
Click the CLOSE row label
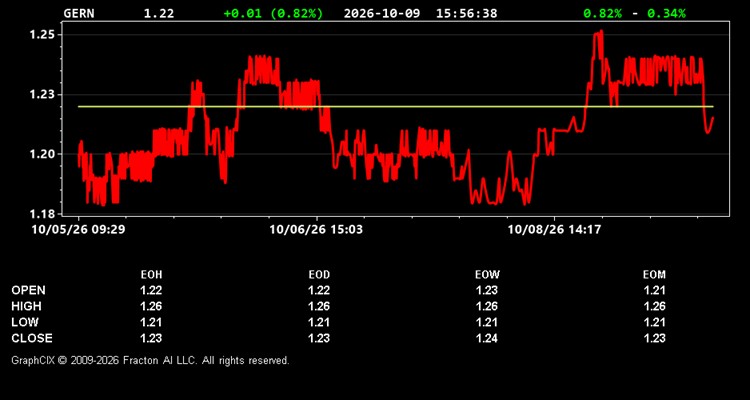pos(32,338)
